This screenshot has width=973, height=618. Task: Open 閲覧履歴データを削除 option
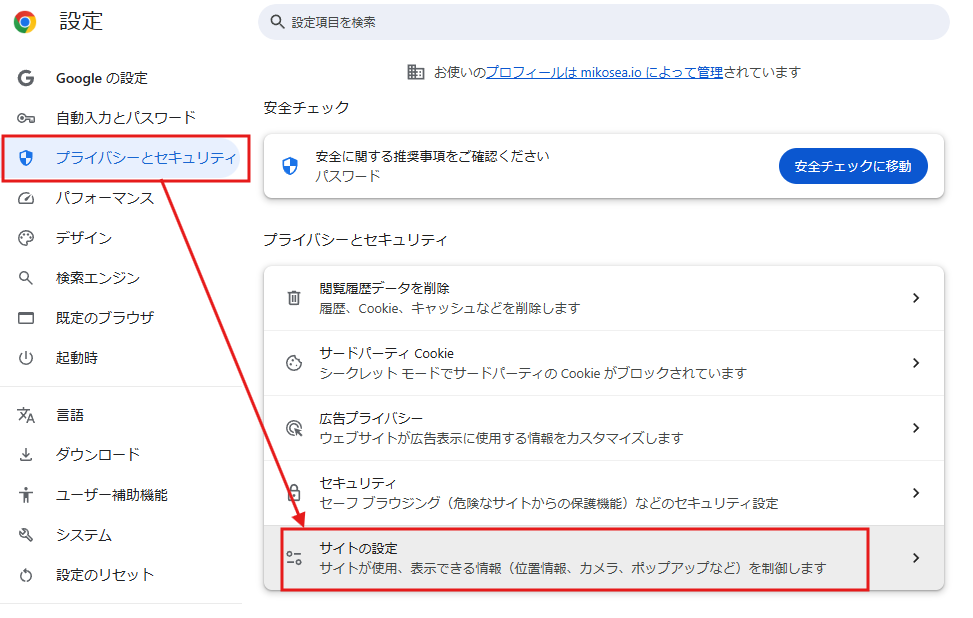604,298
